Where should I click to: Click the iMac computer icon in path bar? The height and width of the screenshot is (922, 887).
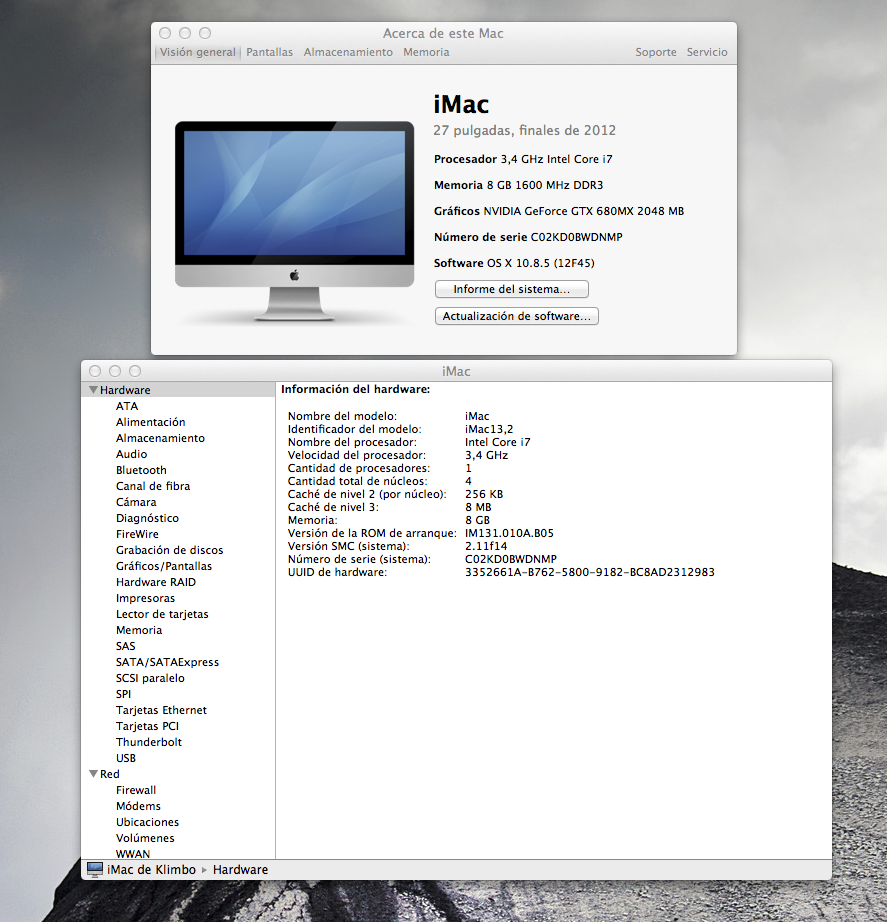[95, 869]
